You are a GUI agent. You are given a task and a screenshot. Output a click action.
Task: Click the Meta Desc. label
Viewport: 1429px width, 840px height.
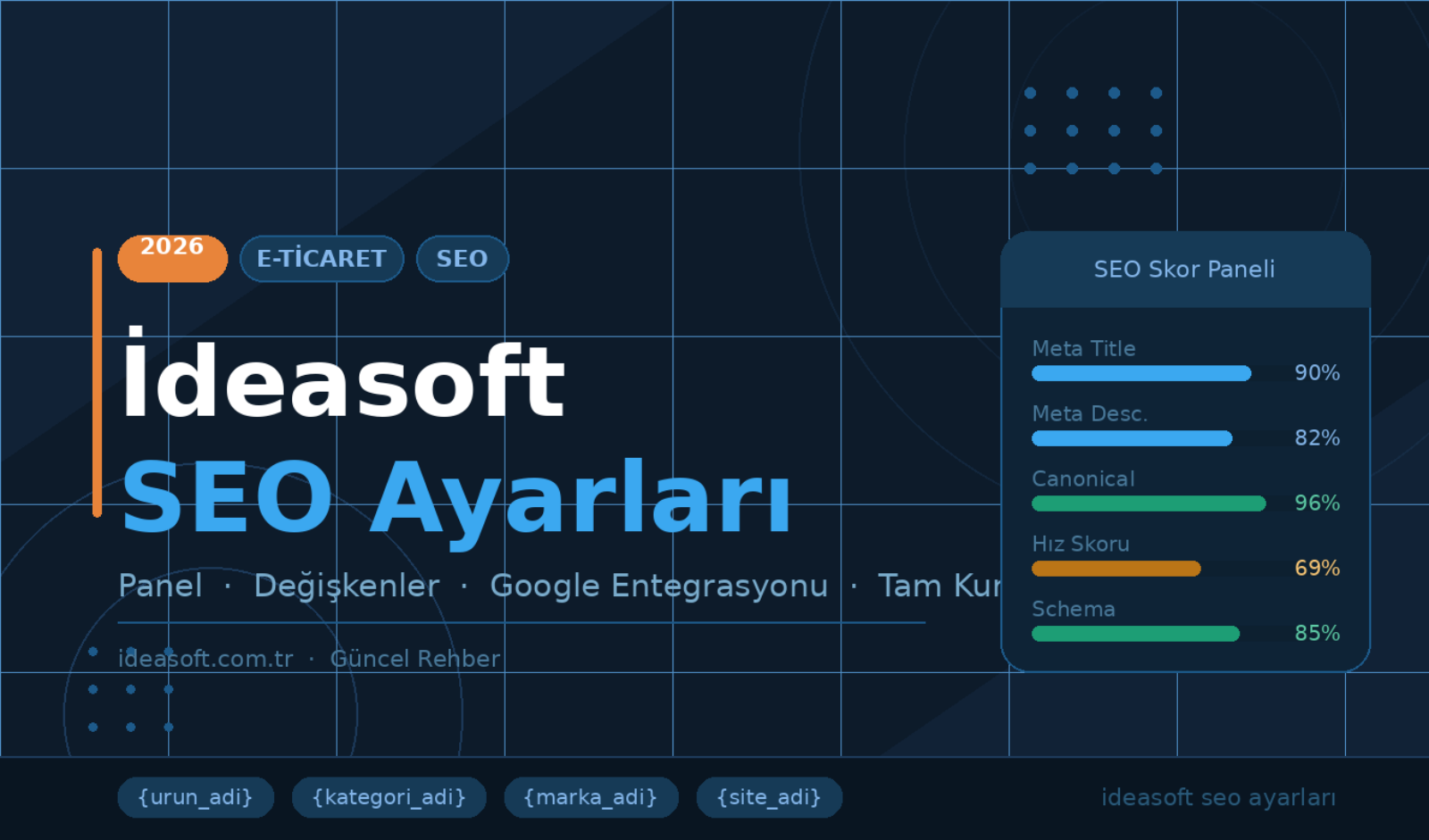coord(1090,414)
